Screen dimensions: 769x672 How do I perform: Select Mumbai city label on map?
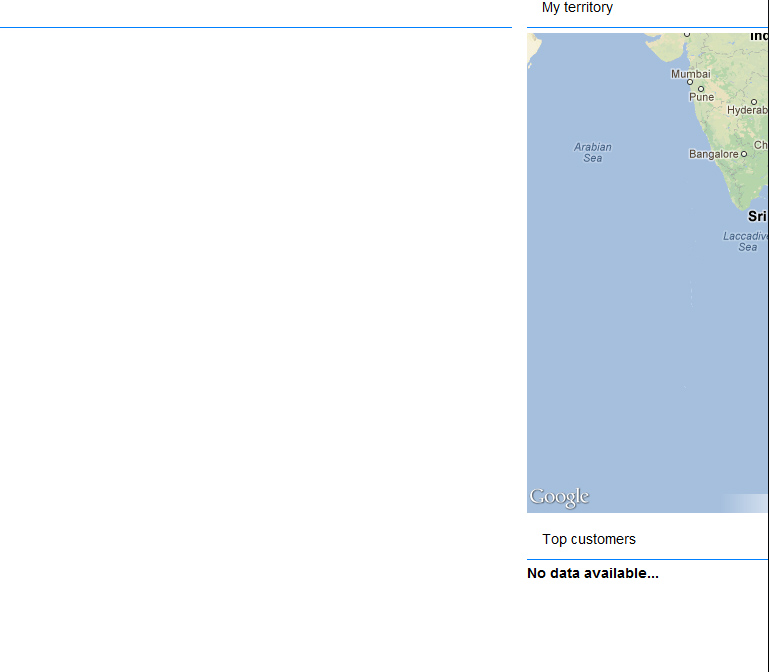[691, 74]
